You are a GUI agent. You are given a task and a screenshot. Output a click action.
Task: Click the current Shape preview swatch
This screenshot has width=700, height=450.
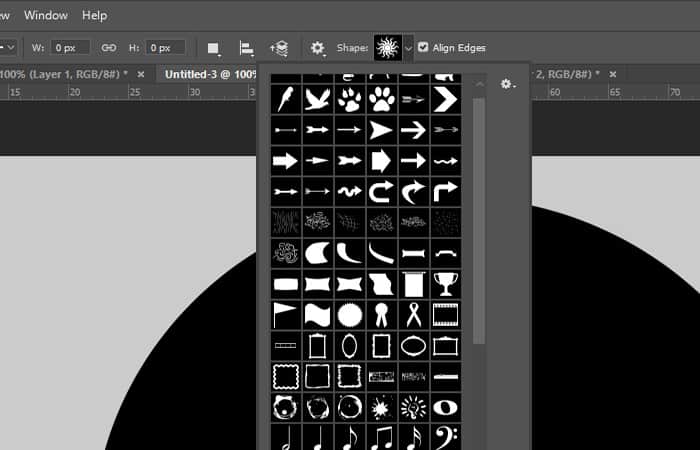[x=387, y=47]
